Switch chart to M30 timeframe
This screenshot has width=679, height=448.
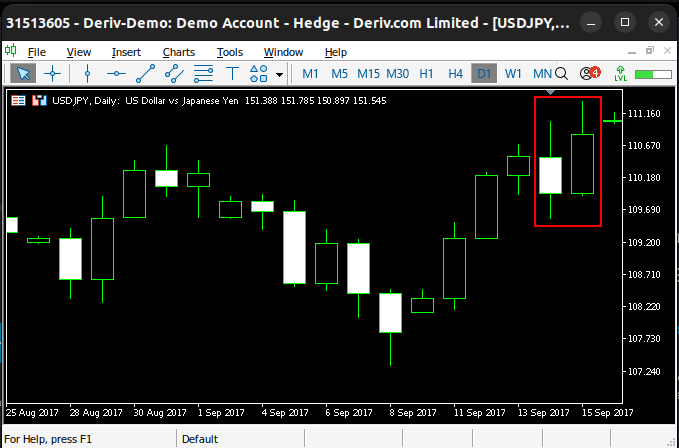pos(398,74)
